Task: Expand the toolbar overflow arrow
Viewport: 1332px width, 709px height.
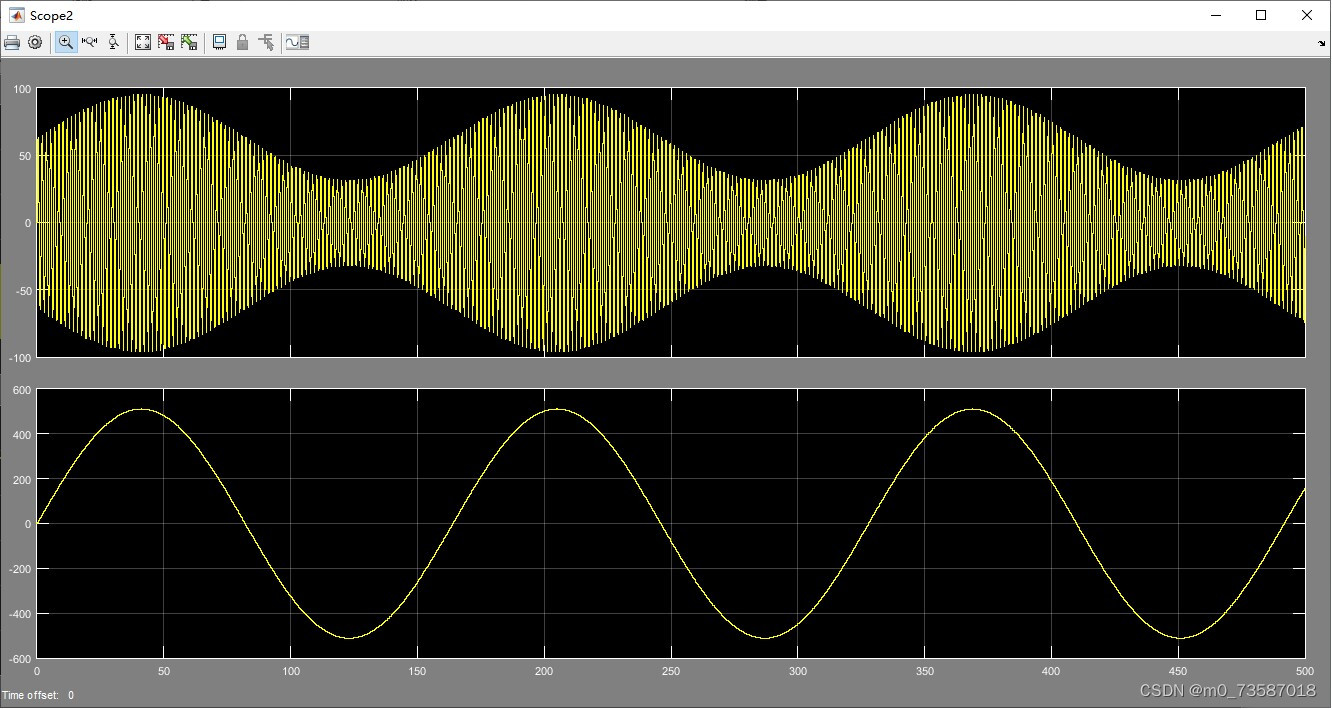Action: tap(1322, 43)
